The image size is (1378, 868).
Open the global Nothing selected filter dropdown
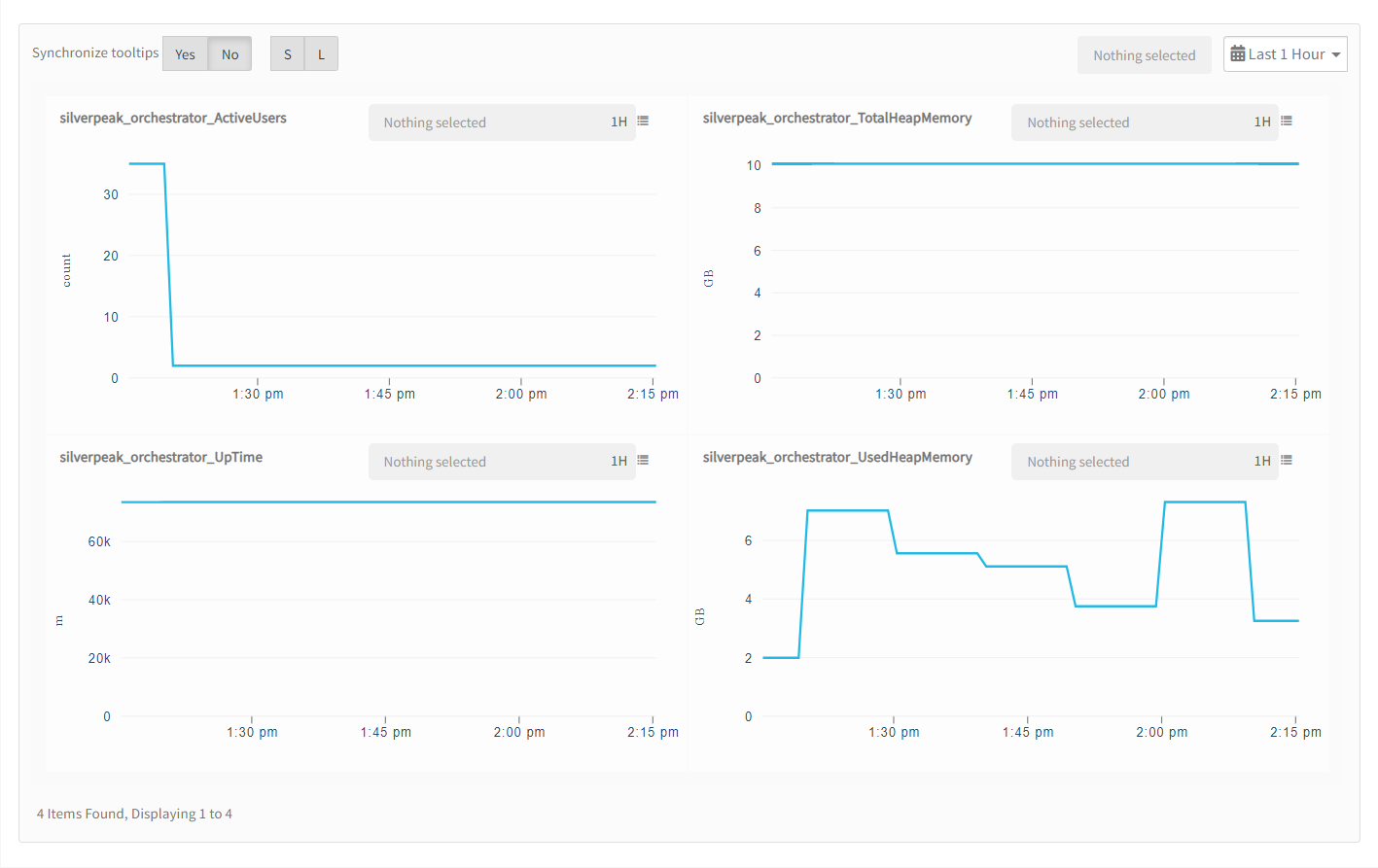pos(1144,54)
